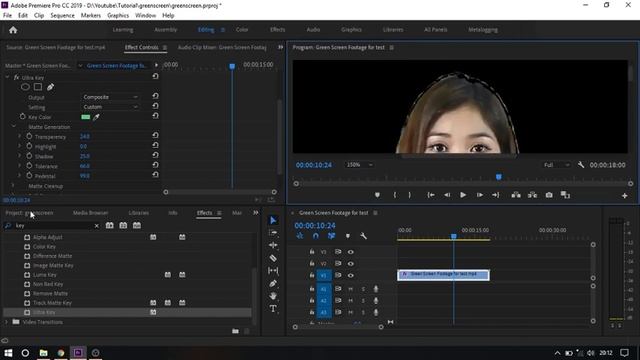Expand Matte Cleanup group

click(x=13, y=186)
